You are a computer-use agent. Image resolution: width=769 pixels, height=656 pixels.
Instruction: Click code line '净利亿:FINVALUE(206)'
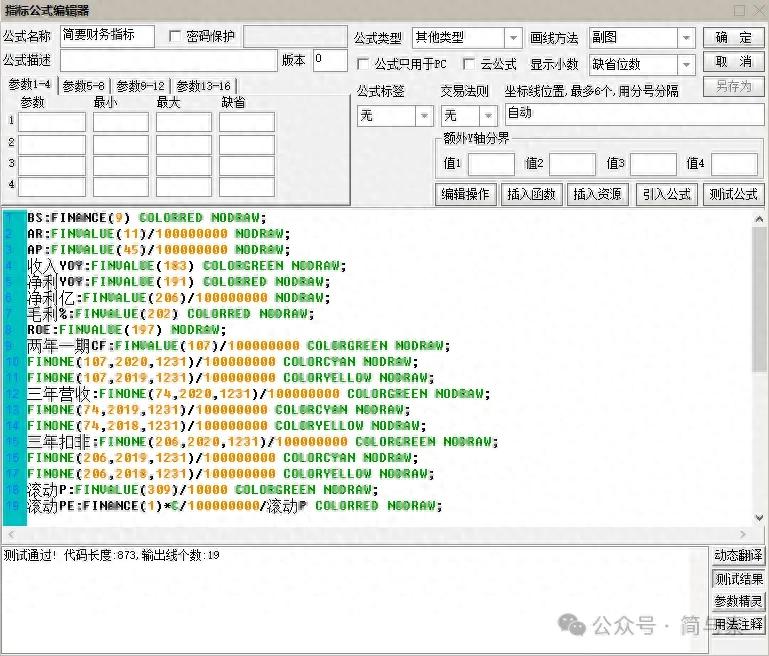(179, 298)
